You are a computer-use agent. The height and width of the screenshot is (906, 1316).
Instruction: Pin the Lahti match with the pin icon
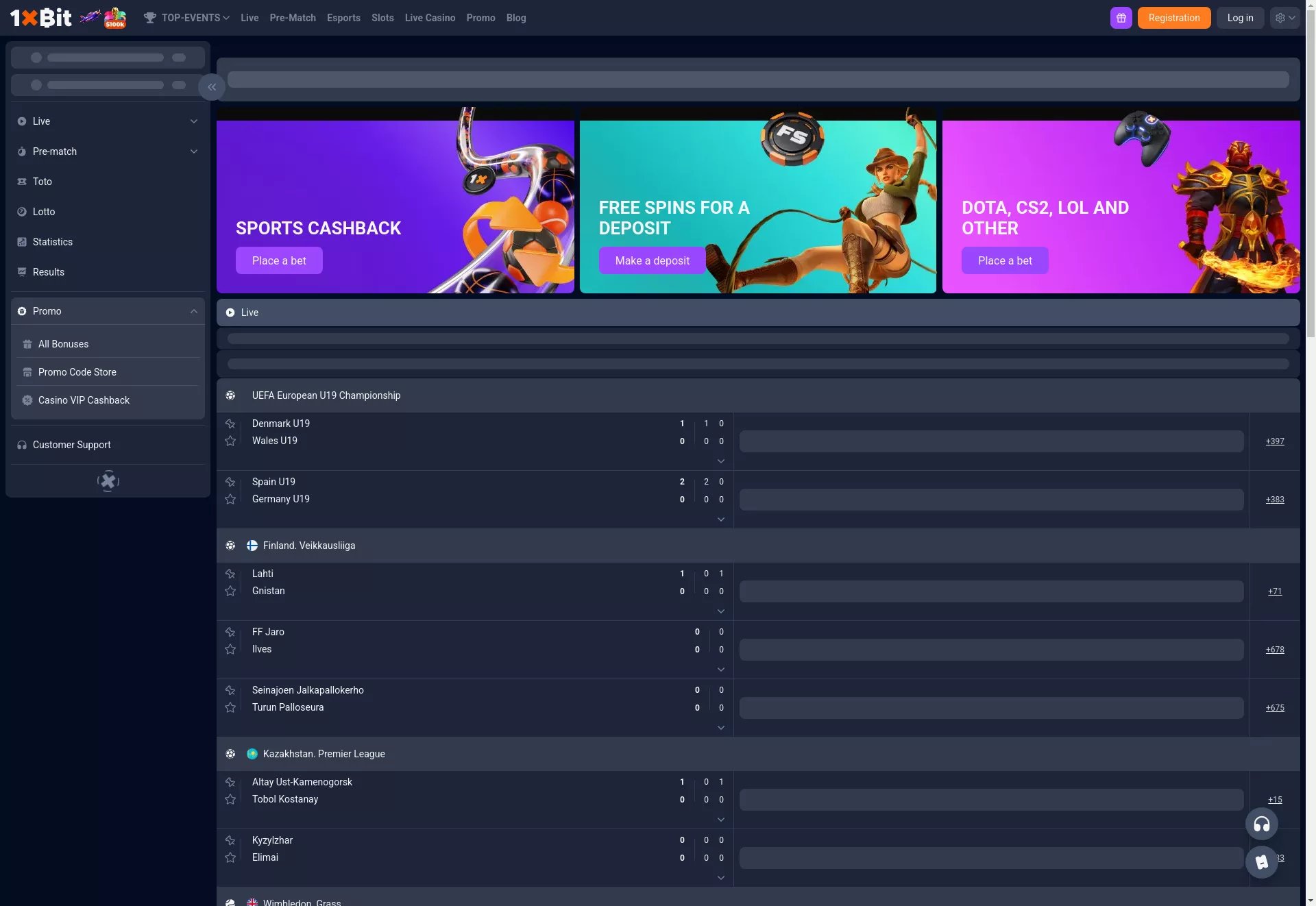pos(230,574)
